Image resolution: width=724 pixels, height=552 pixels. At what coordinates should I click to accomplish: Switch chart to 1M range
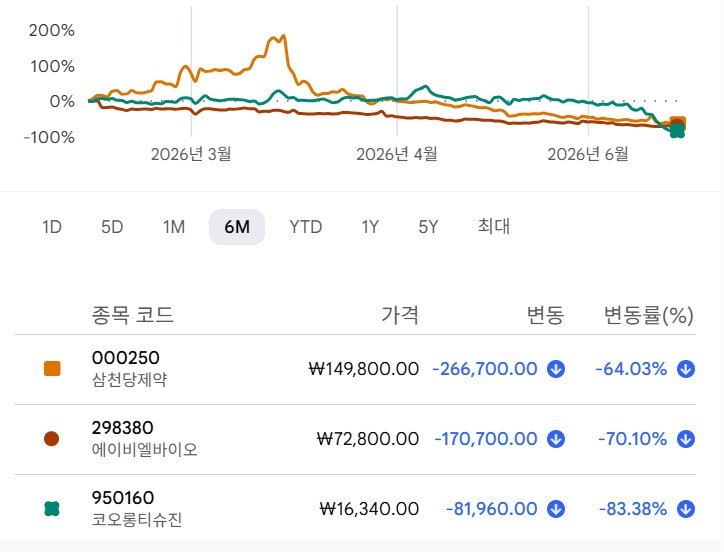tap(174, 227)
